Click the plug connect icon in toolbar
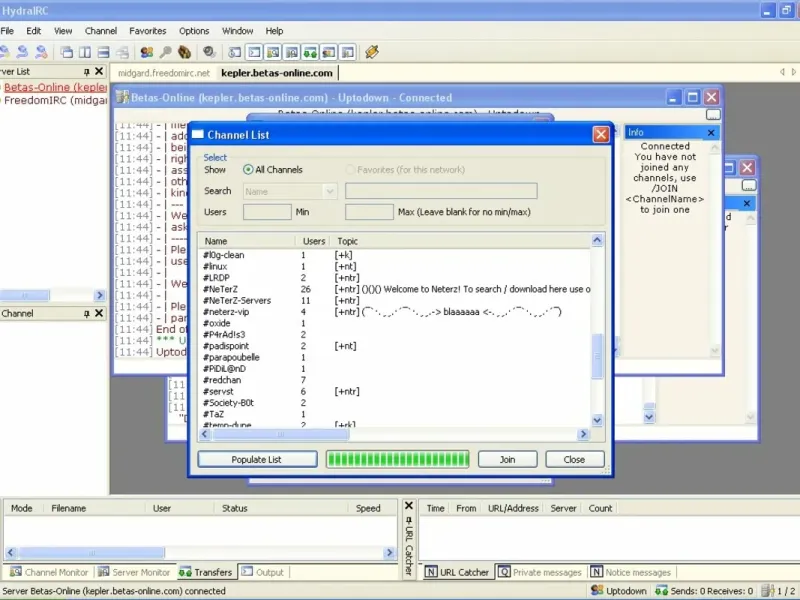Viewport: 800px width, 600px height. tap(372, 52)
